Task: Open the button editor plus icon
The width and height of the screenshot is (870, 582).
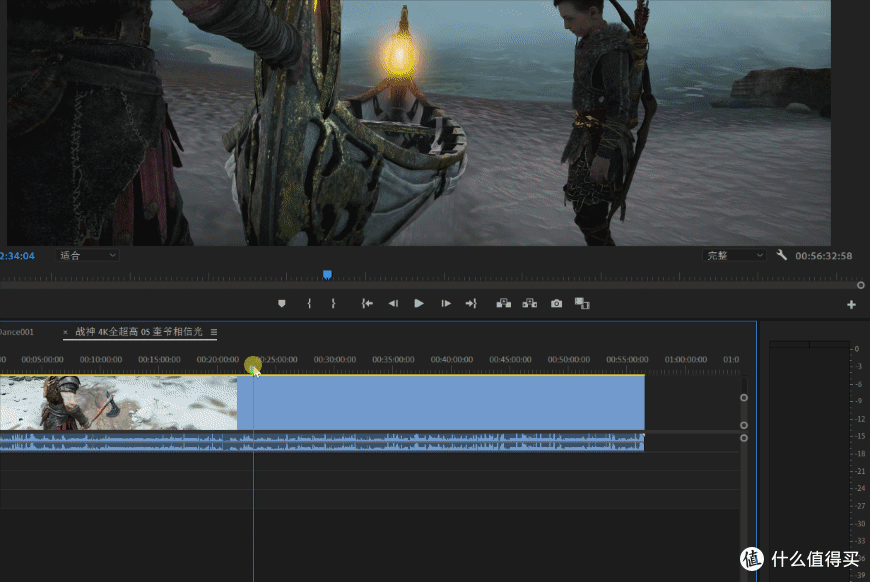Action: tap(851, 305)
